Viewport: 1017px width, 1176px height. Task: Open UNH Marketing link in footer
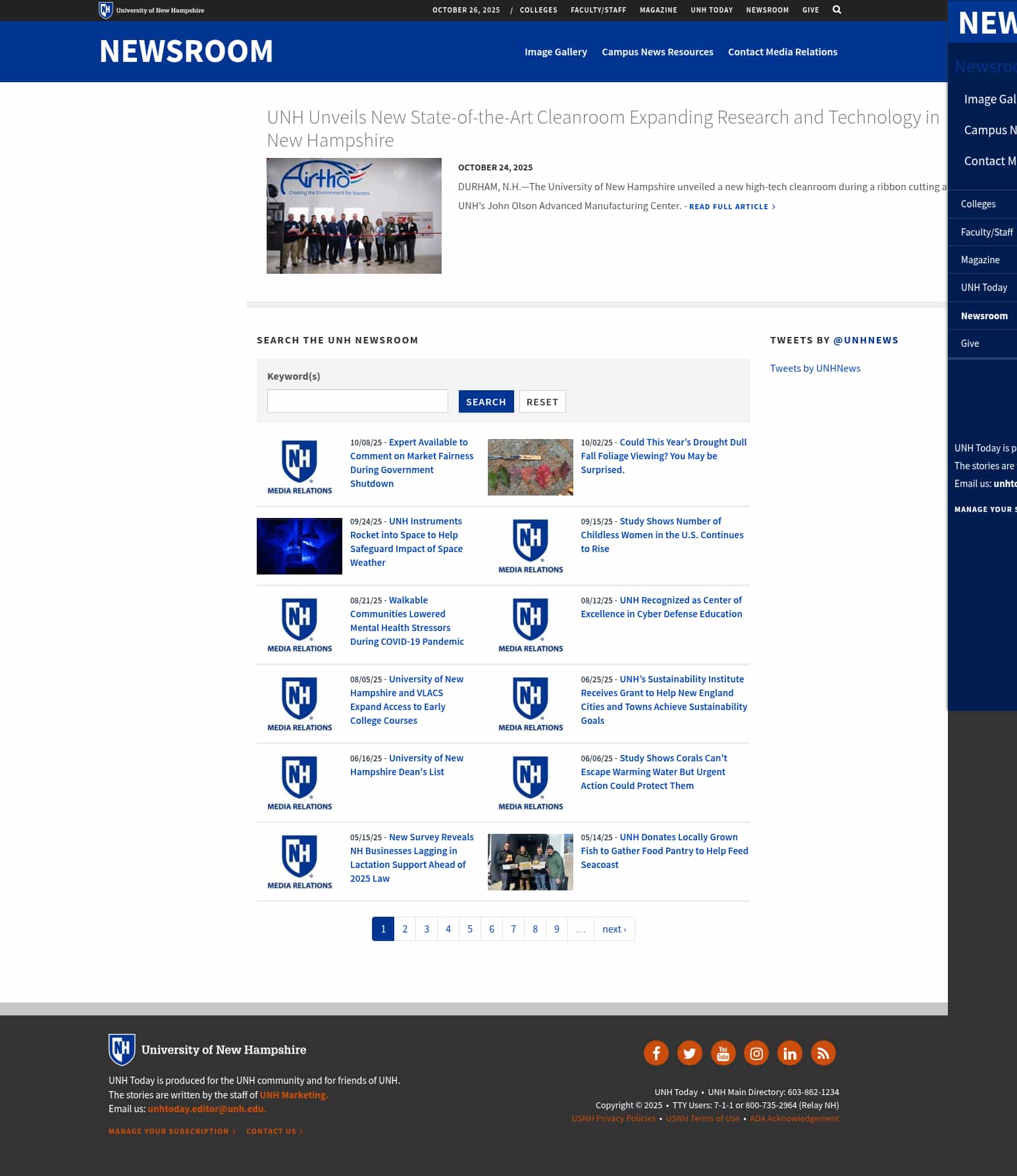(x=294, y=1095)
